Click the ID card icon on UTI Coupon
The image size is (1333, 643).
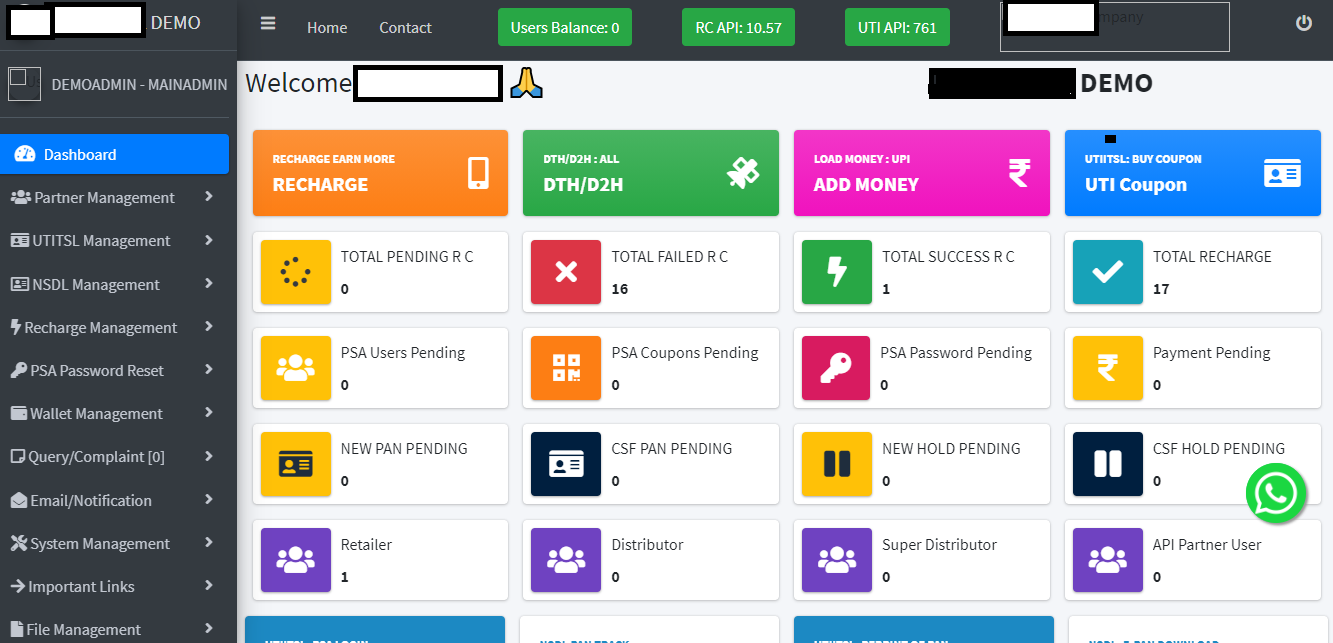click(x=1282, y=172)
